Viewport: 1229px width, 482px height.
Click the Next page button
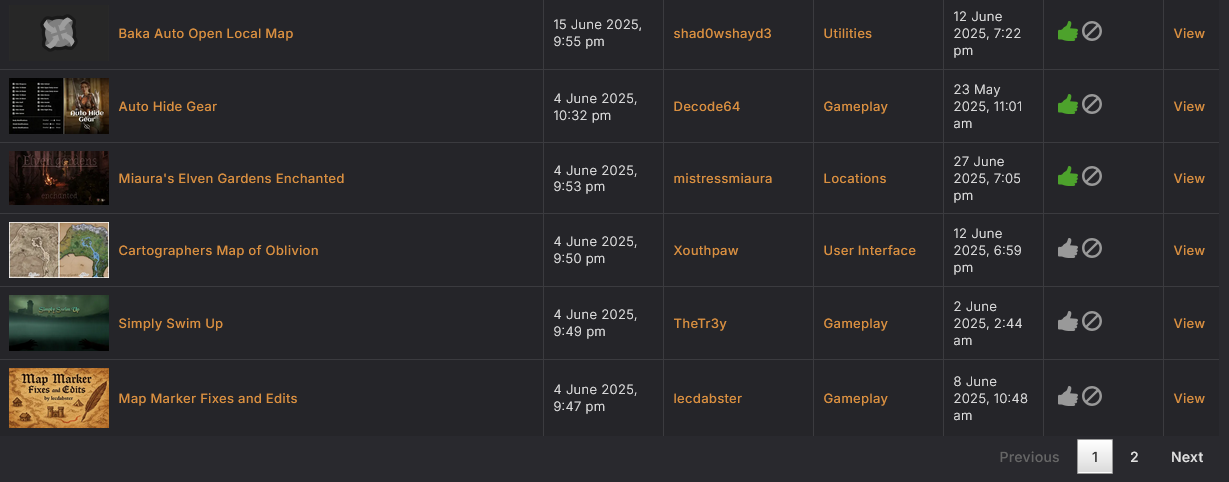coord(1187,457)
